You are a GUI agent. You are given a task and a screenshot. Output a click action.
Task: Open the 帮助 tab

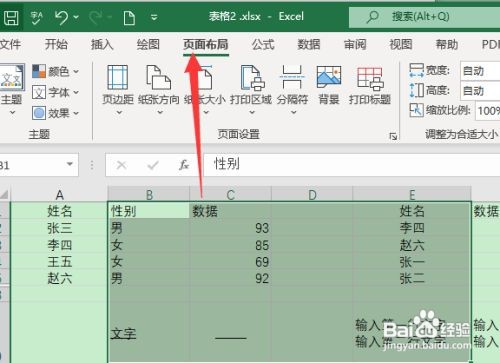coord(447,44)
